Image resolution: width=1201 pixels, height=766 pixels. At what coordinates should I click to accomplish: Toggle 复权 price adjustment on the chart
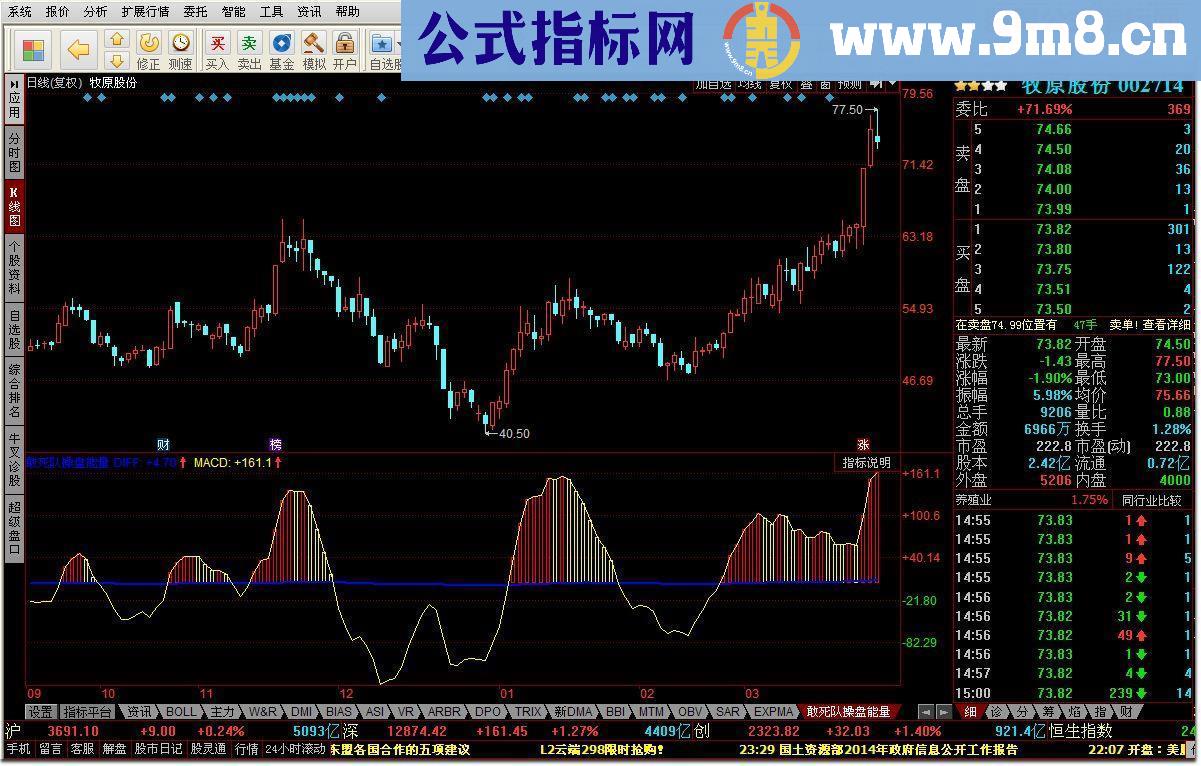pos(778,84)
